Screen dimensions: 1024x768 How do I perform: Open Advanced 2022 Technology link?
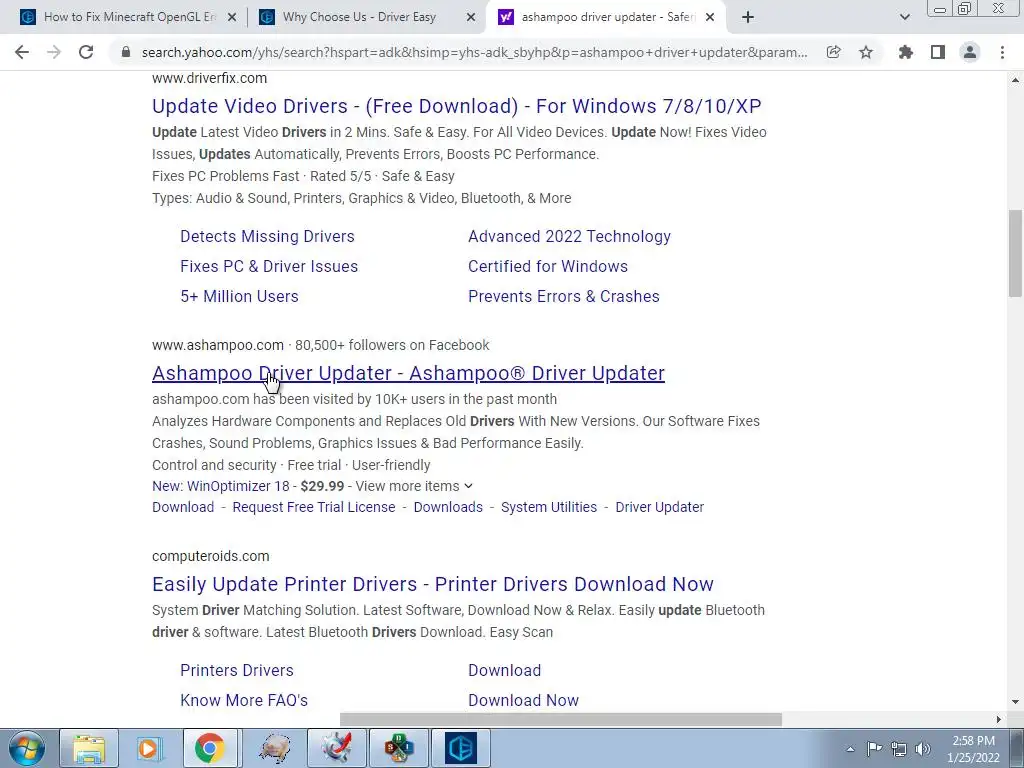[x=569, y=236]
